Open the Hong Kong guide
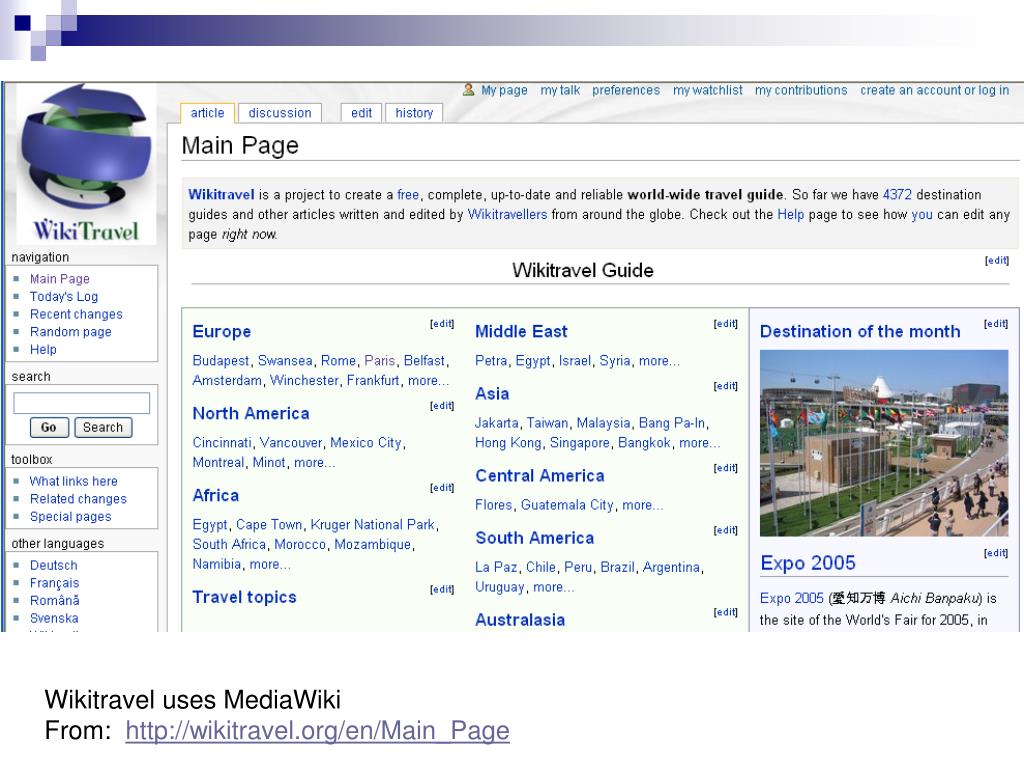 click(508, 443)
